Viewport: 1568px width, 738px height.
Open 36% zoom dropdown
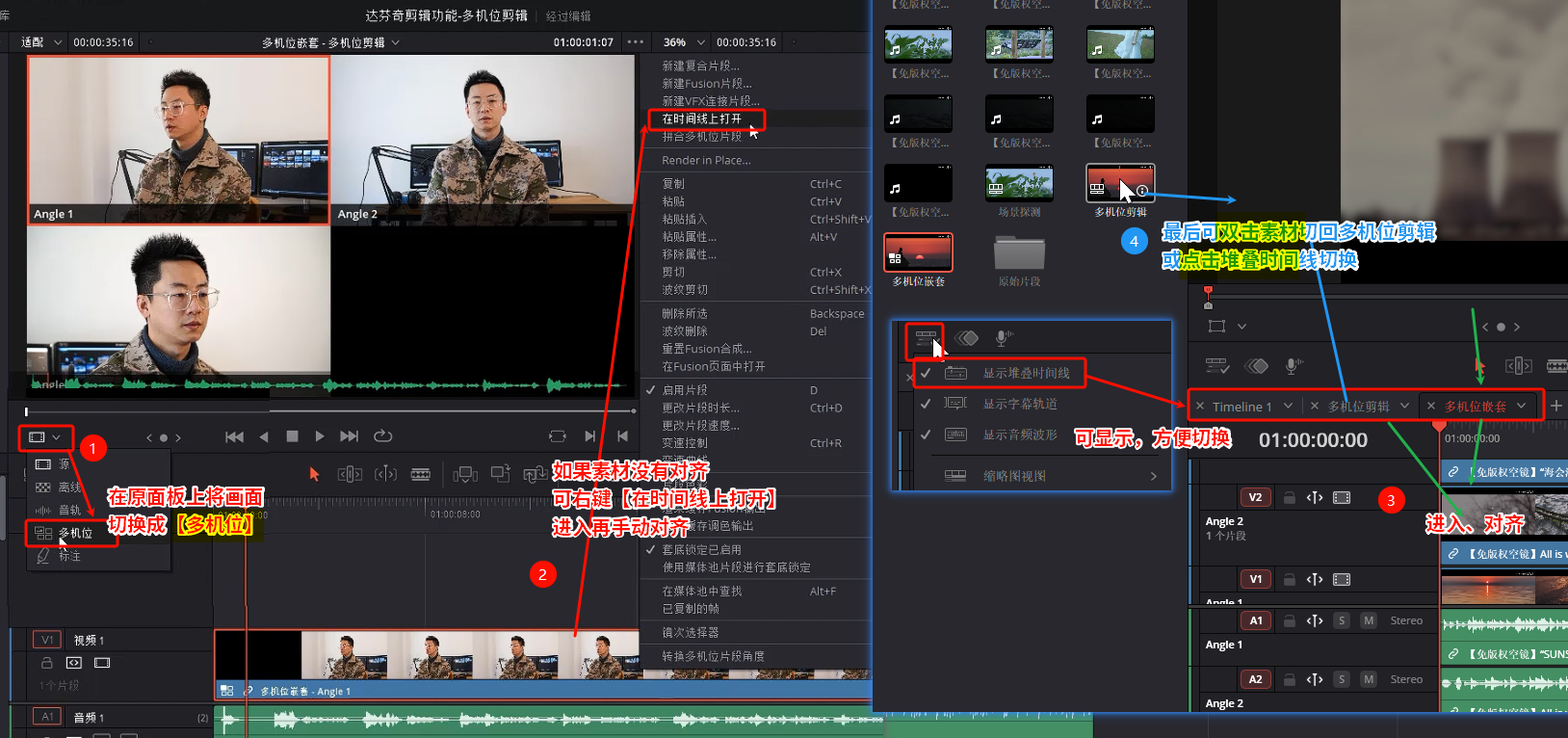(684, 42)
